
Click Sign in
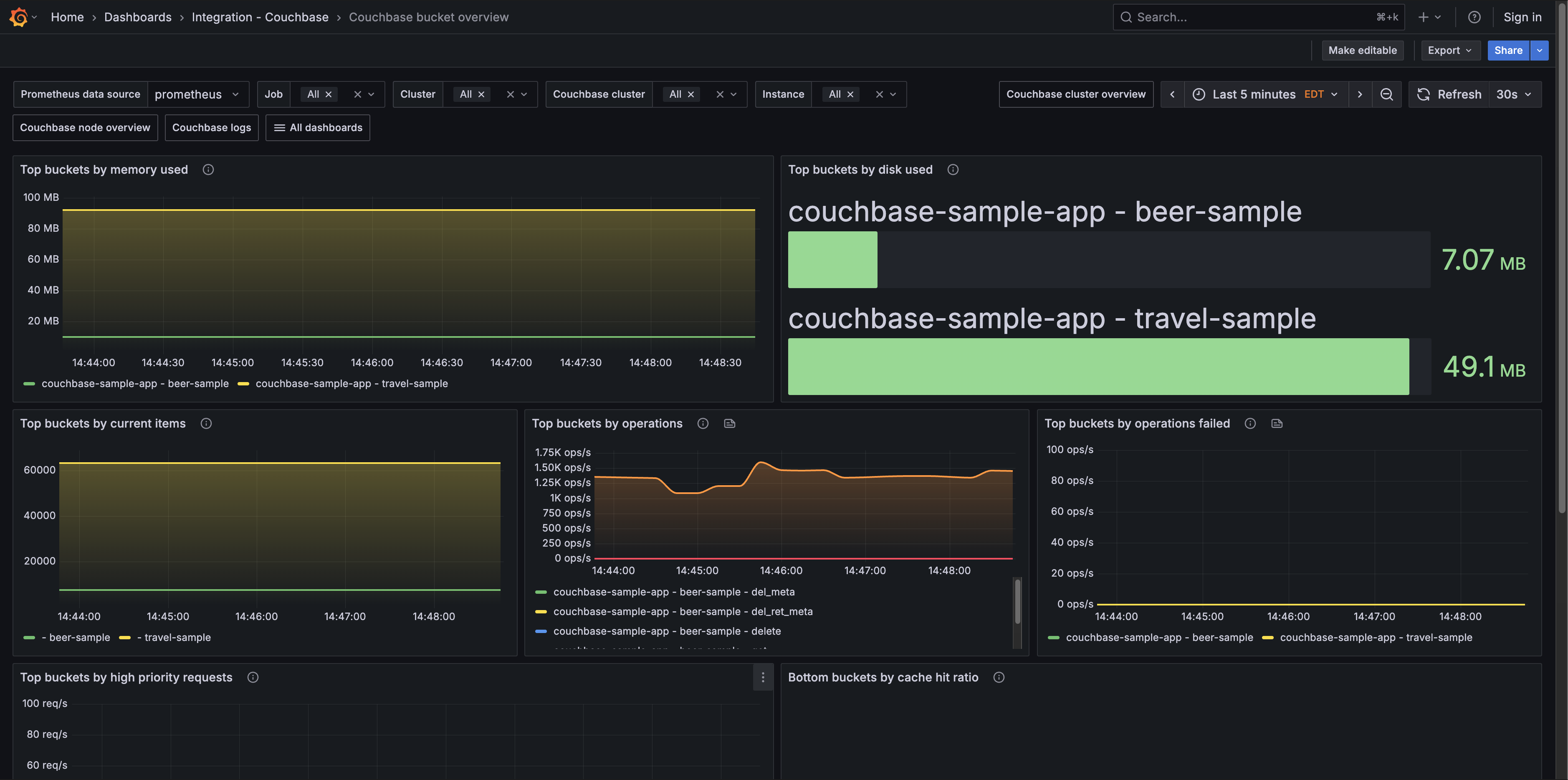point(1522,17)
